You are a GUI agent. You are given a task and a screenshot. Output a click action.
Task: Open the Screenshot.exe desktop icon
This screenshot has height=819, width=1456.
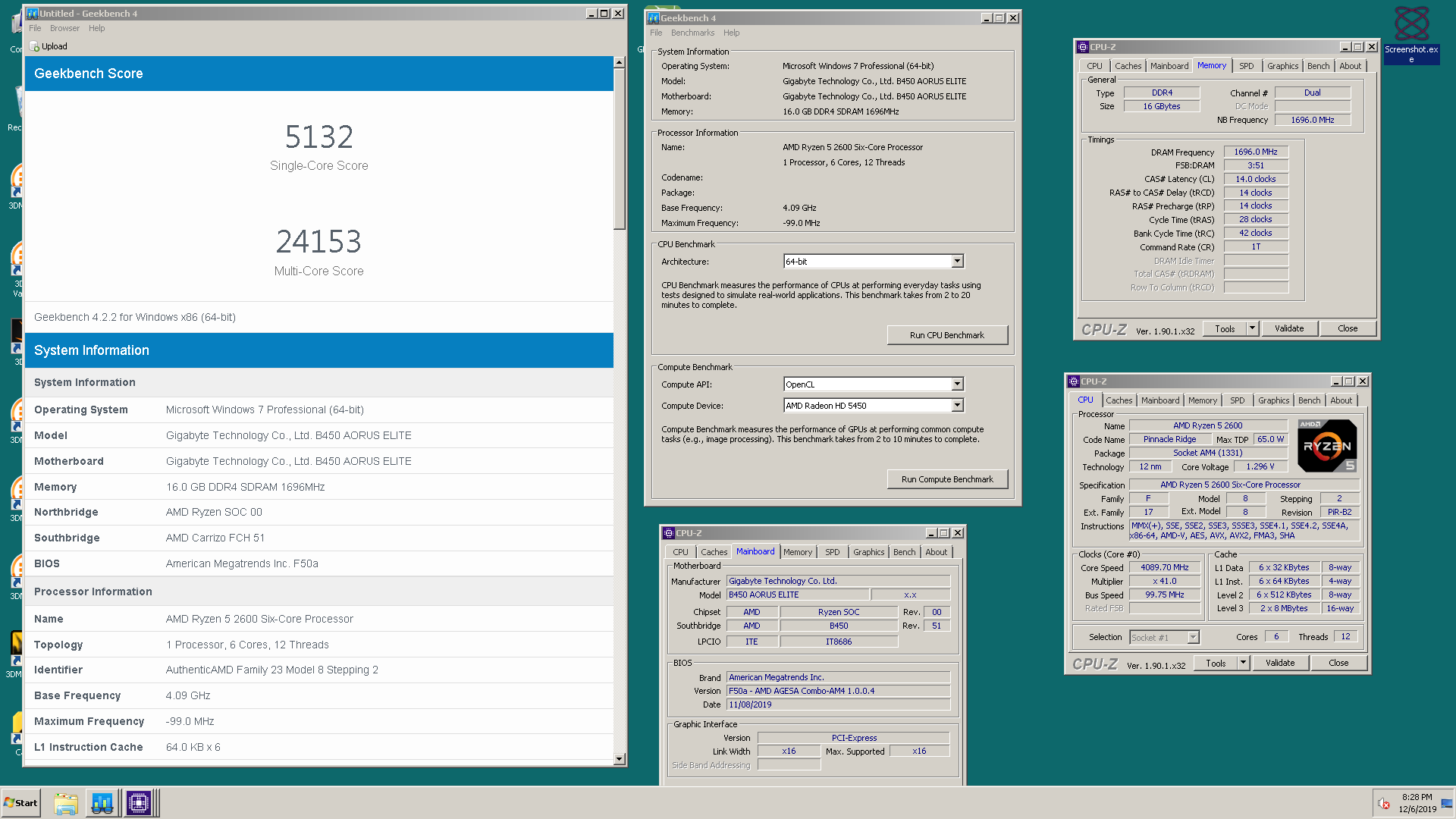tap(1411, 34)
